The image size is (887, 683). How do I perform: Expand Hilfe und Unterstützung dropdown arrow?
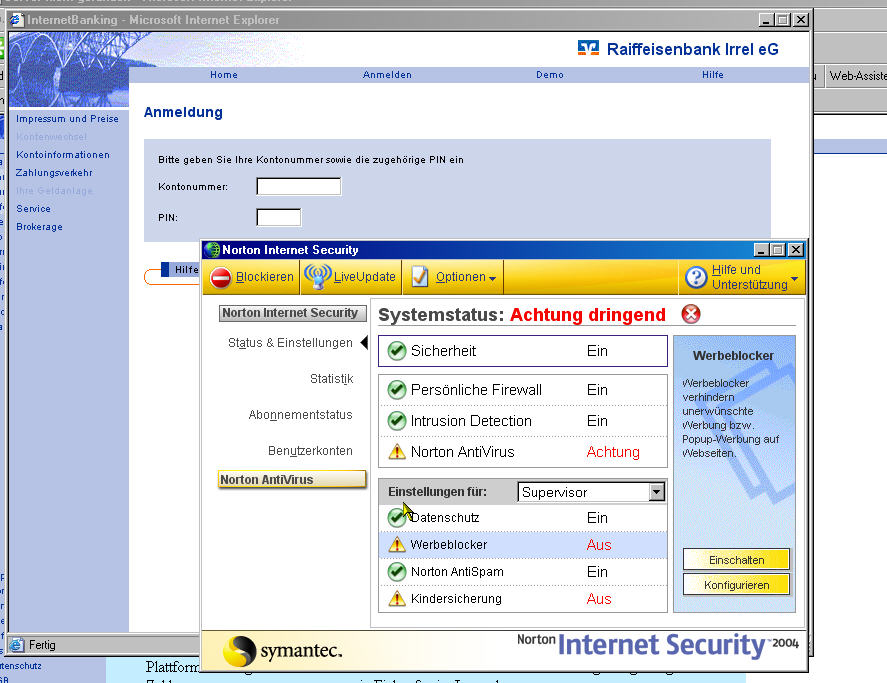[794, 278]
